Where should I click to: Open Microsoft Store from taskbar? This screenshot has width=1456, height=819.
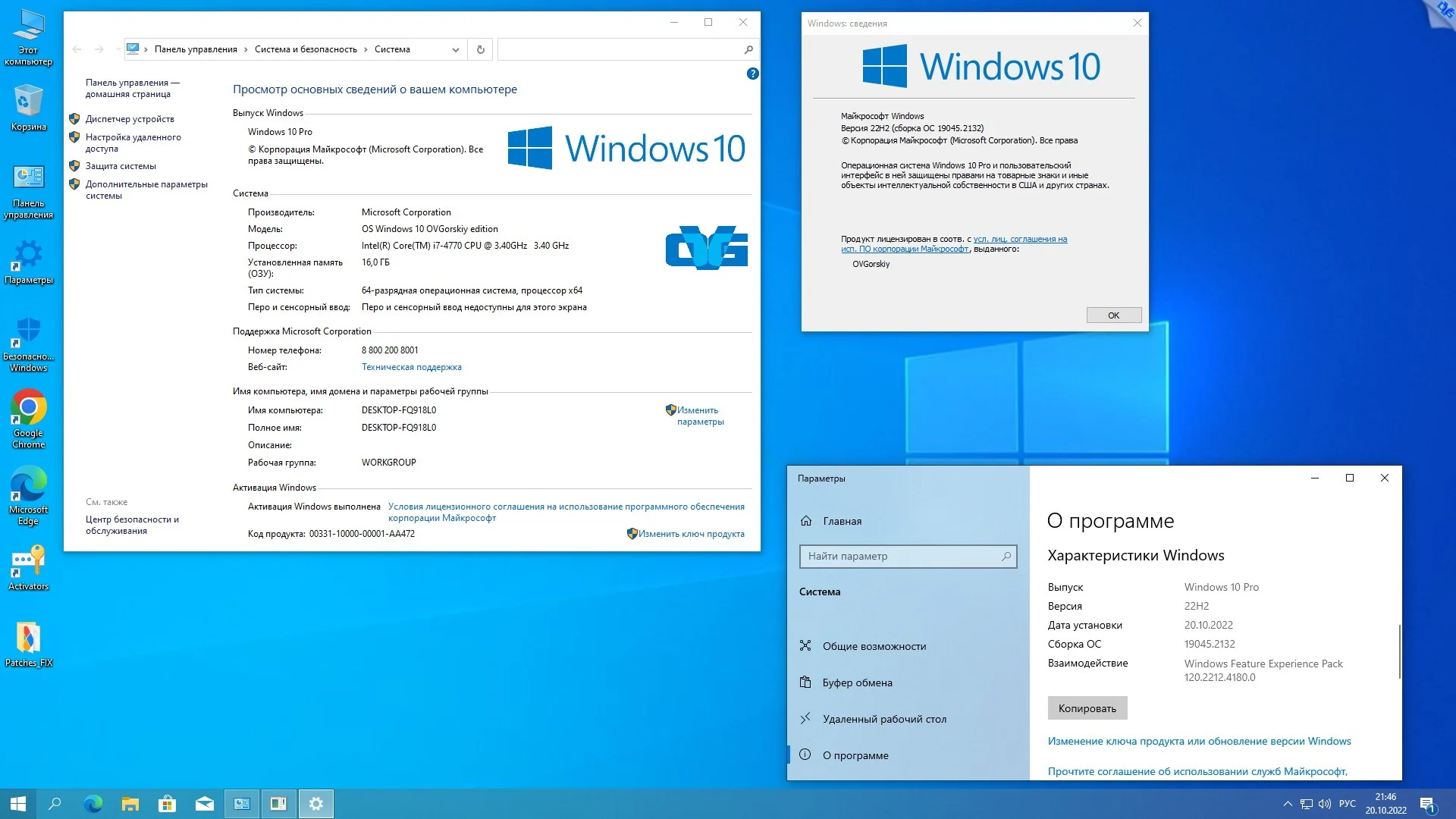click(167, 804)
